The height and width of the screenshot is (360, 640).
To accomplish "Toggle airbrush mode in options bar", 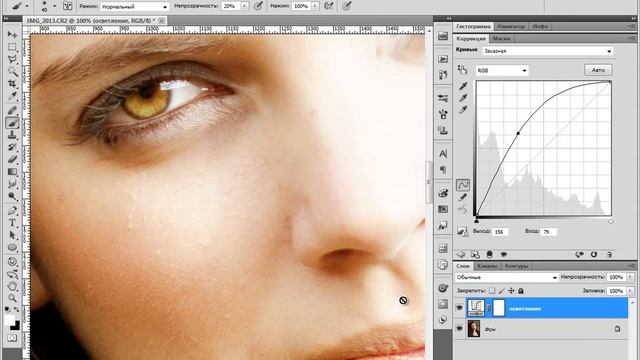I will pos(328,6).
